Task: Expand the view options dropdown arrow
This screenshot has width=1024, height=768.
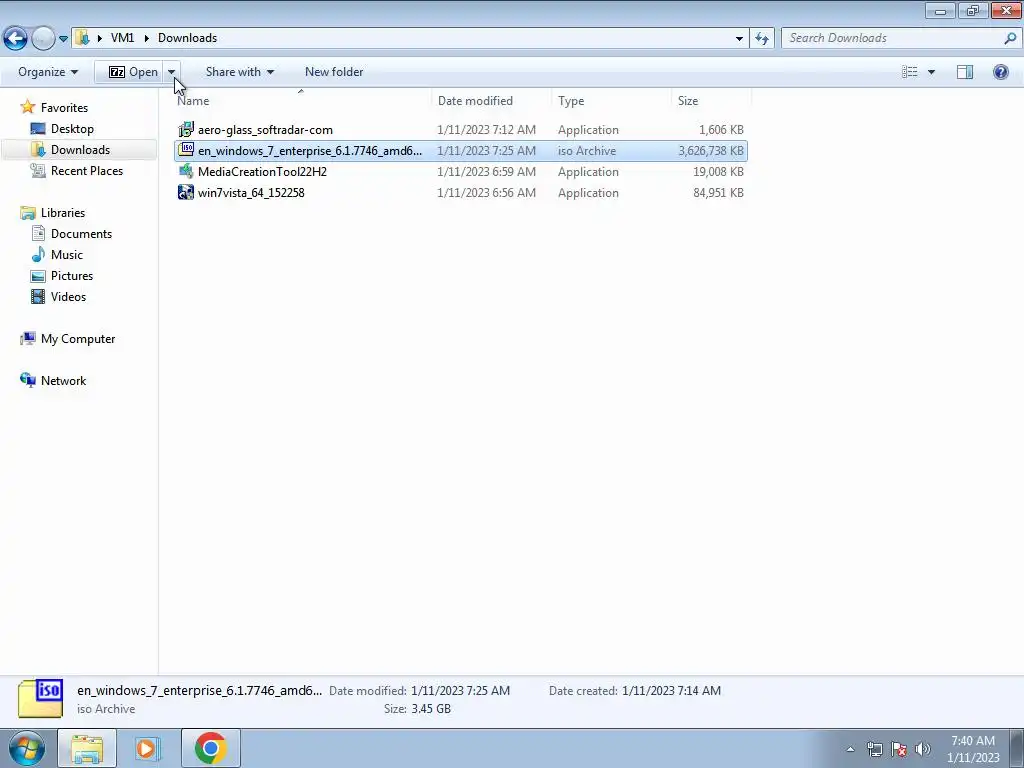Action: click(931, 72)
